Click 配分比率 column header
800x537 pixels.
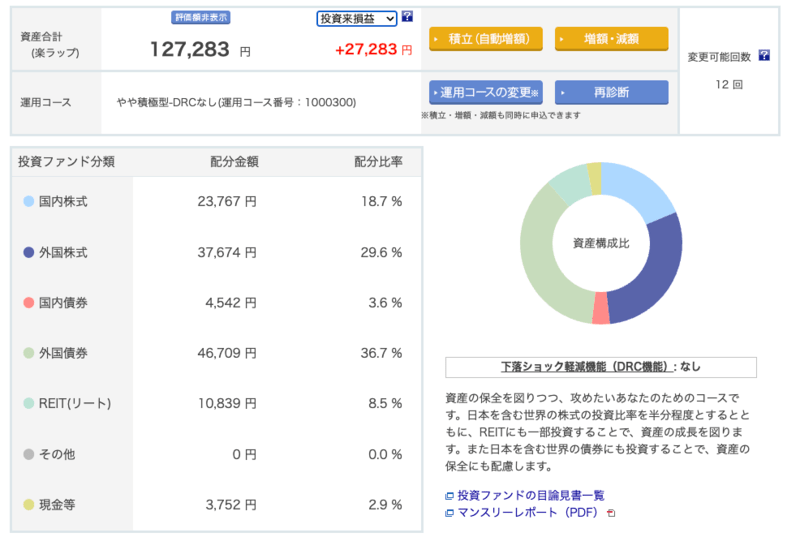coord(378,162)
